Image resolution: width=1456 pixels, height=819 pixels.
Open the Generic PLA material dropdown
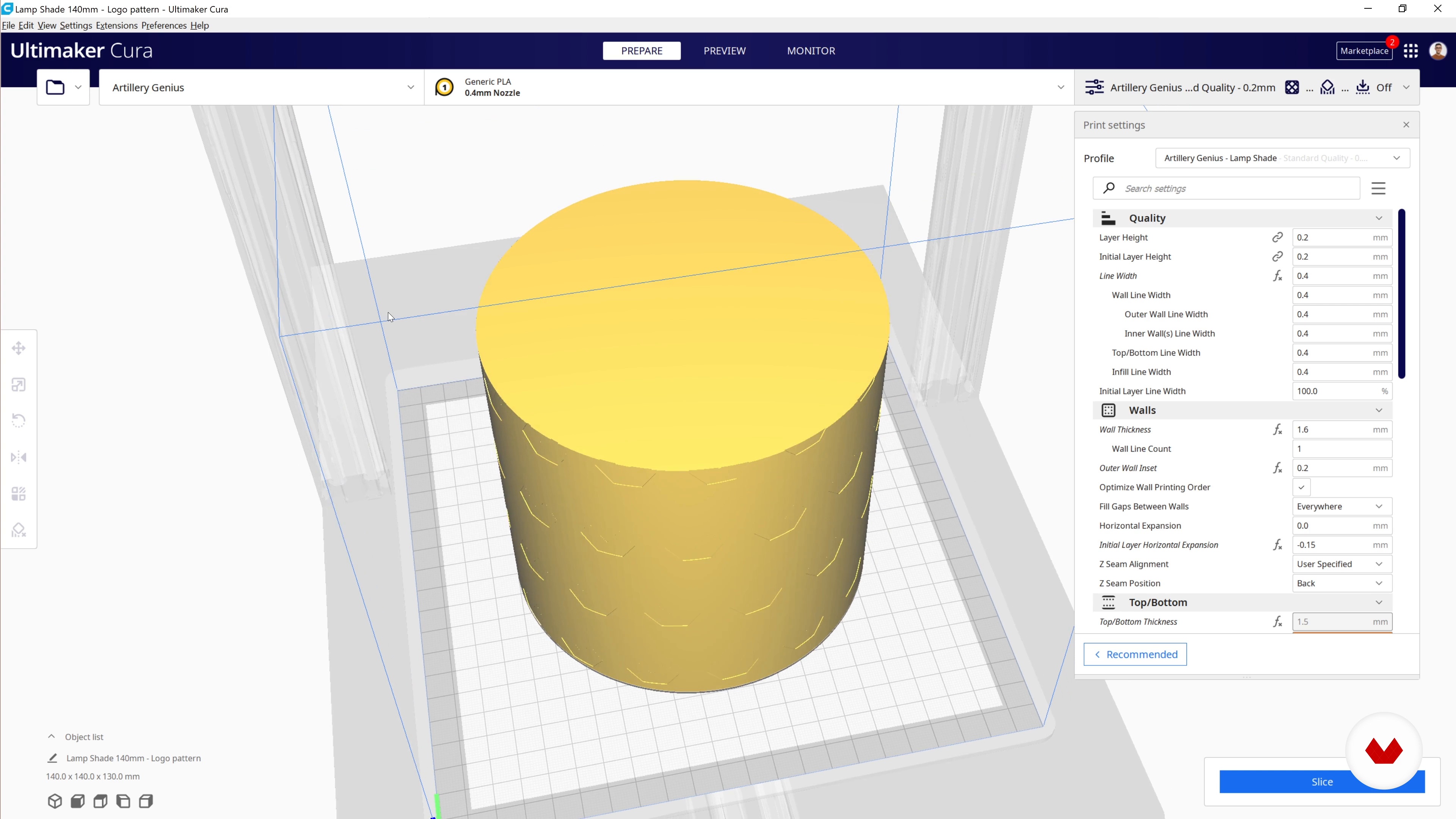pos(749,88)
